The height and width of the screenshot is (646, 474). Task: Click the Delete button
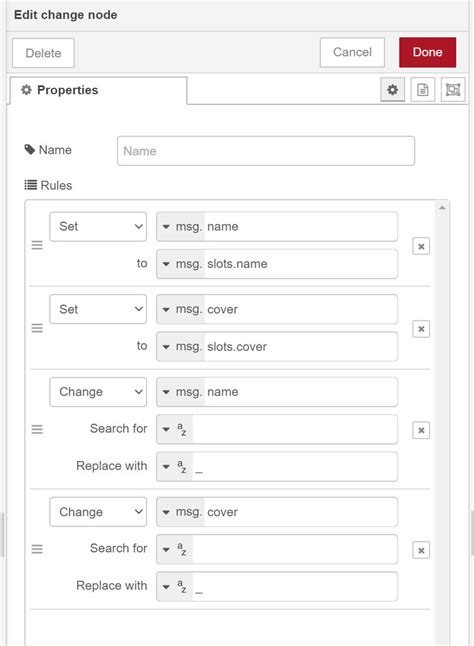pos(43,53)
